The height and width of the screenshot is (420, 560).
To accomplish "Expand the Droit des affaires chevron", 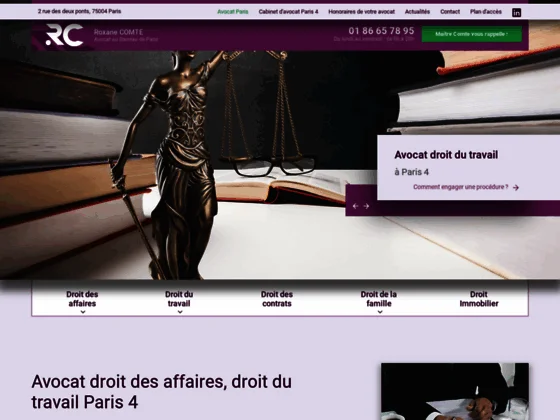I will coord(83,312).
